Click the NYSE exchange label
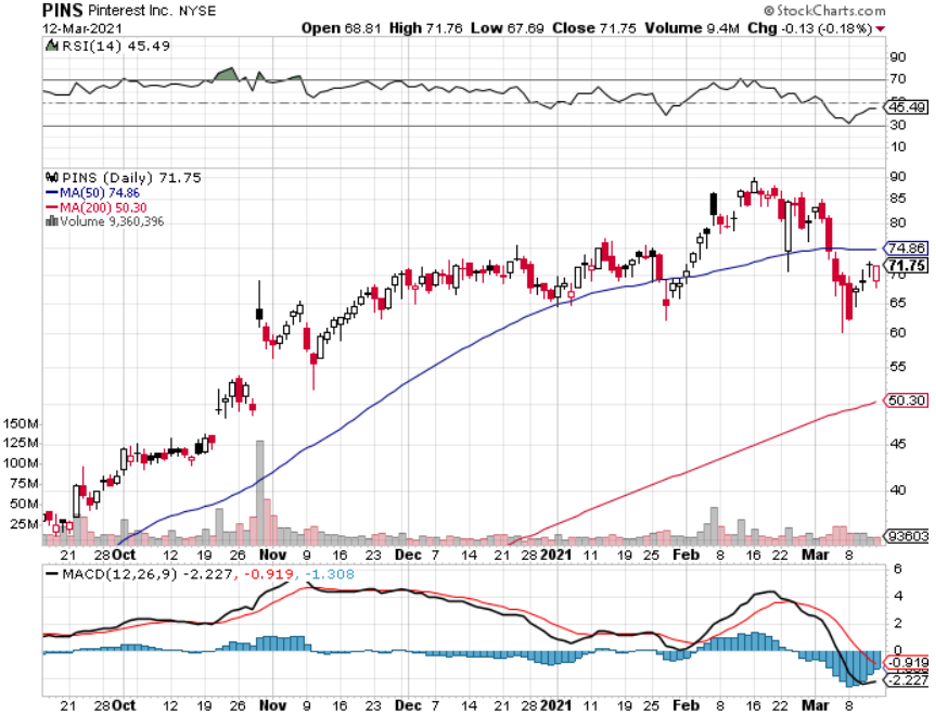Image resolution: width=936 pixels, height=714 pixels. [198, 11]
